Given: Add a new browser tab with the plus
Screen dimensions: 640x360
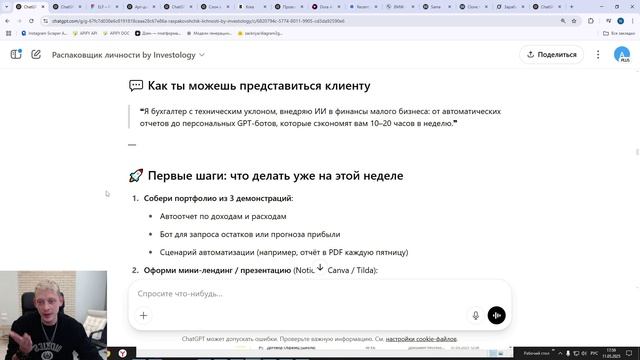Looking at the screenshot, I should pyautogui.click(x=571, y=7).
